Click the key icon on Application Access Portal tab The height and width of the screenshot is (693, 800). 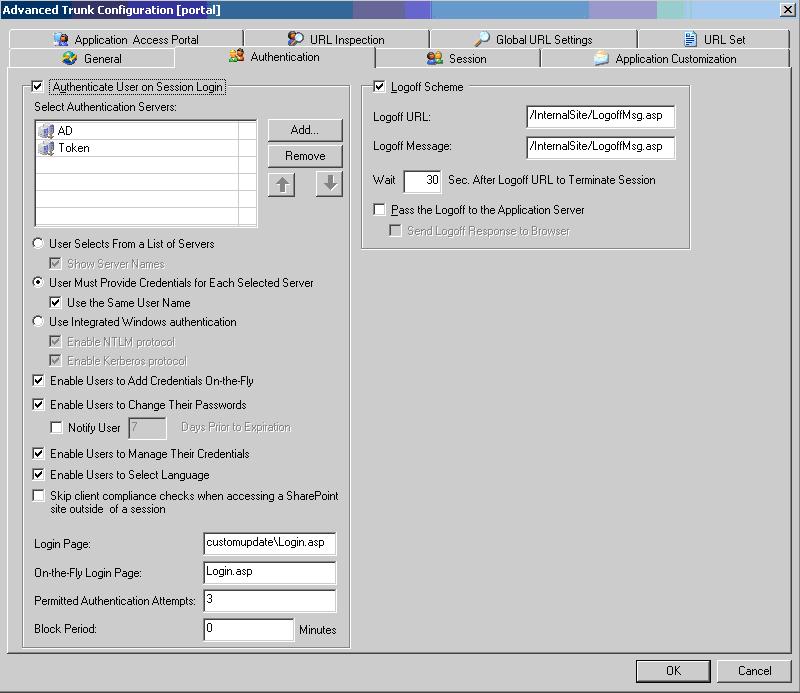point(62,38)
